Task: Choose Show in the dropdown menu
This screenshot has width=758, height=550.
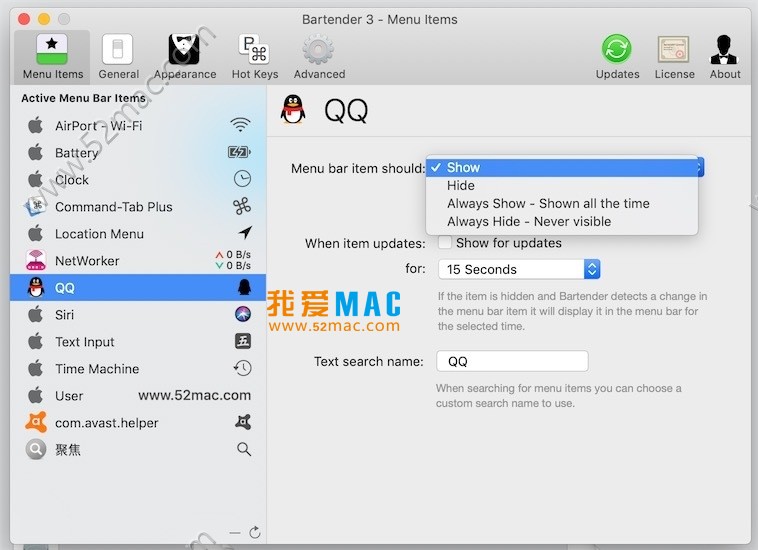Action: (x=562, y=167)
